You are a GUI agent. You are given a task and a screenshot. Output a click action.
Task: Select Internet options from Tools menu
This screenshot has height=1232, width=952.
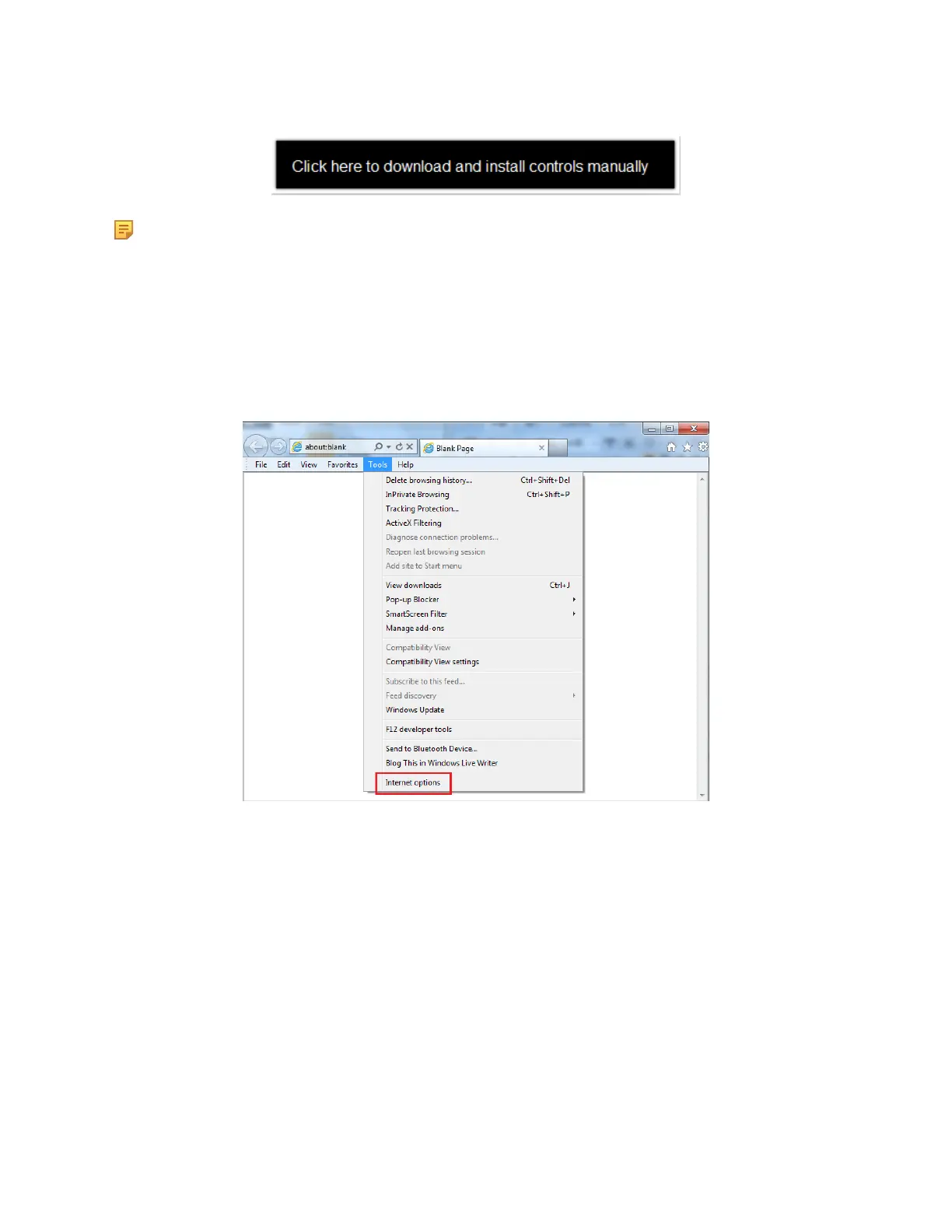[x=413, y=782]
